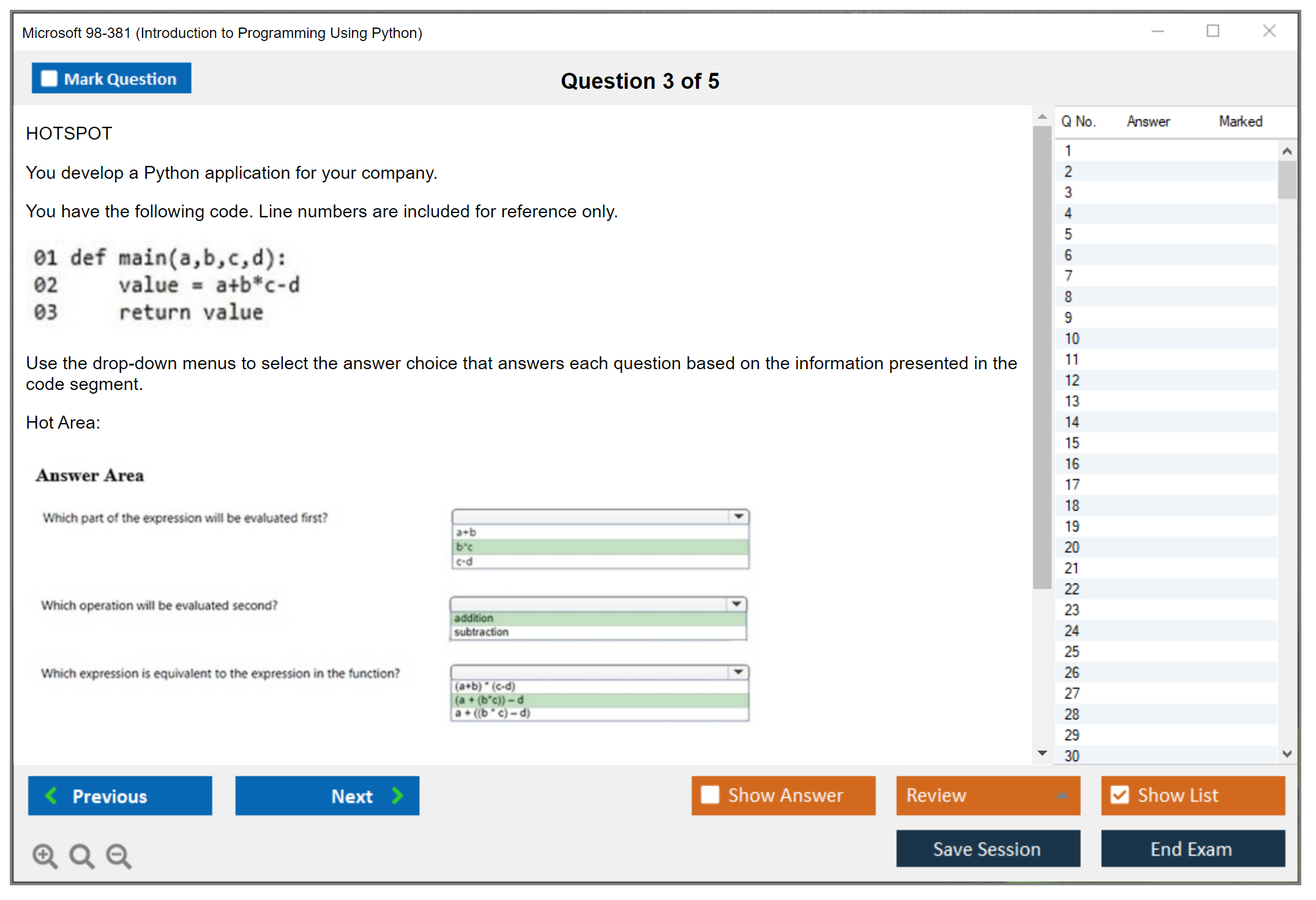Screen dimensions: 1316x900
Task: Click the zoom out magnifier icon
Action: [118, 855]
